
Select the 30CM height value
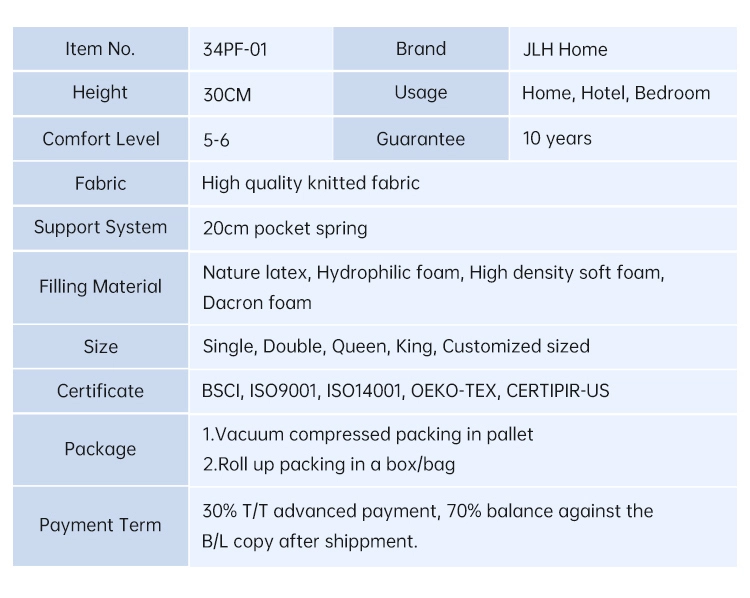coord(227,95)
